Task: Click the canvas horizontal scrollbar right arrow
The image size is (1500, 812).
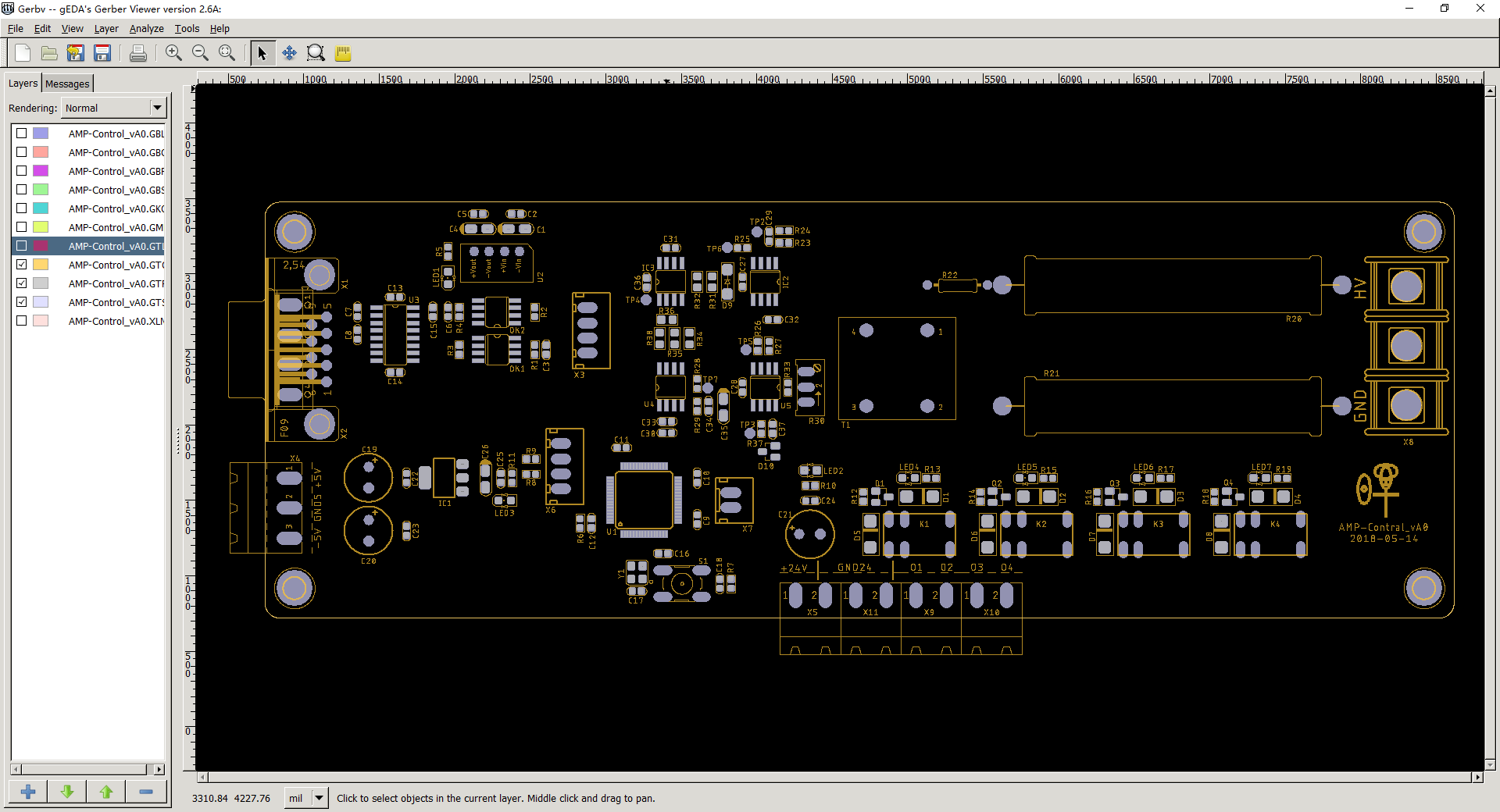Action: [x=1477, y=778]
